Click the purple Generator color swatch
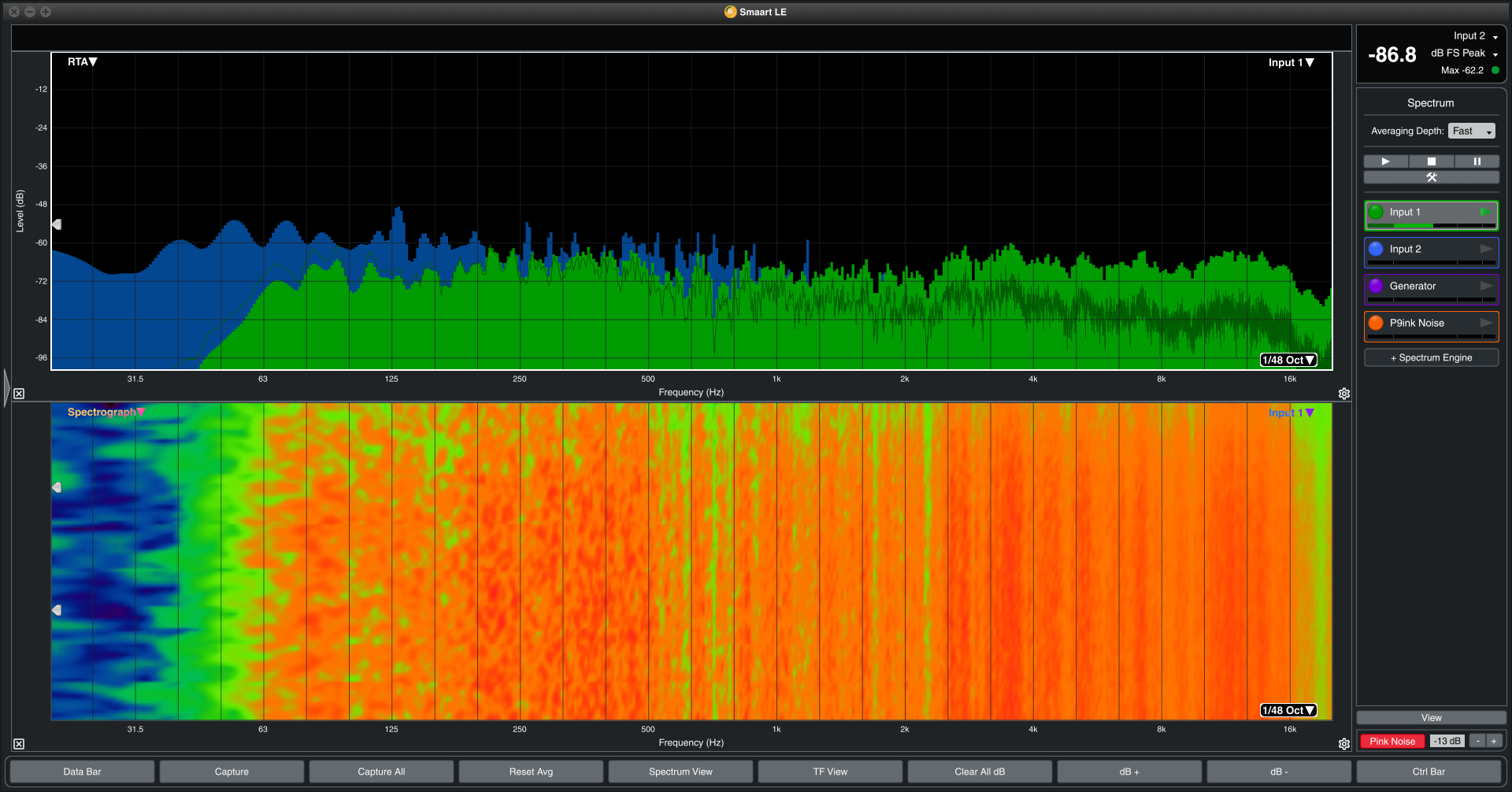1512x792 pixels. [x=1376, y=286]
